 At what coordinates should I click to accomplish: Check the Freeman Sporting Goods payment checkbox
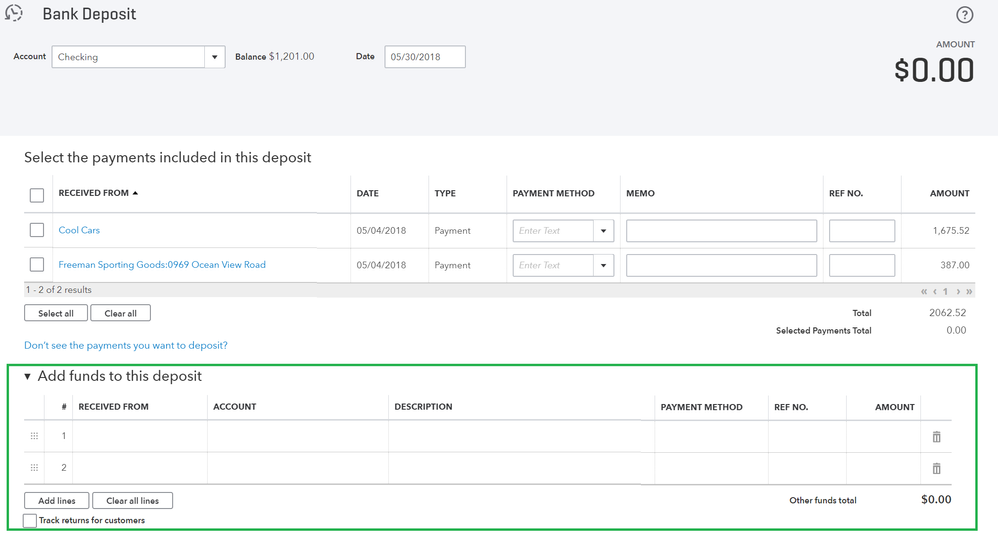[x=37, y=265]
